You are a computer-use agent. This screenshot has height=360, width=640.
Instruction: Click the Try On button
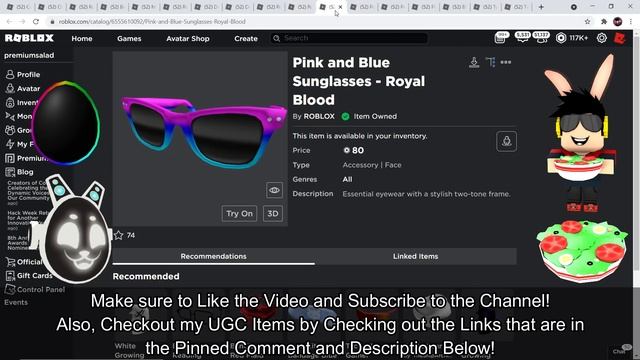[x=239, y=213]
